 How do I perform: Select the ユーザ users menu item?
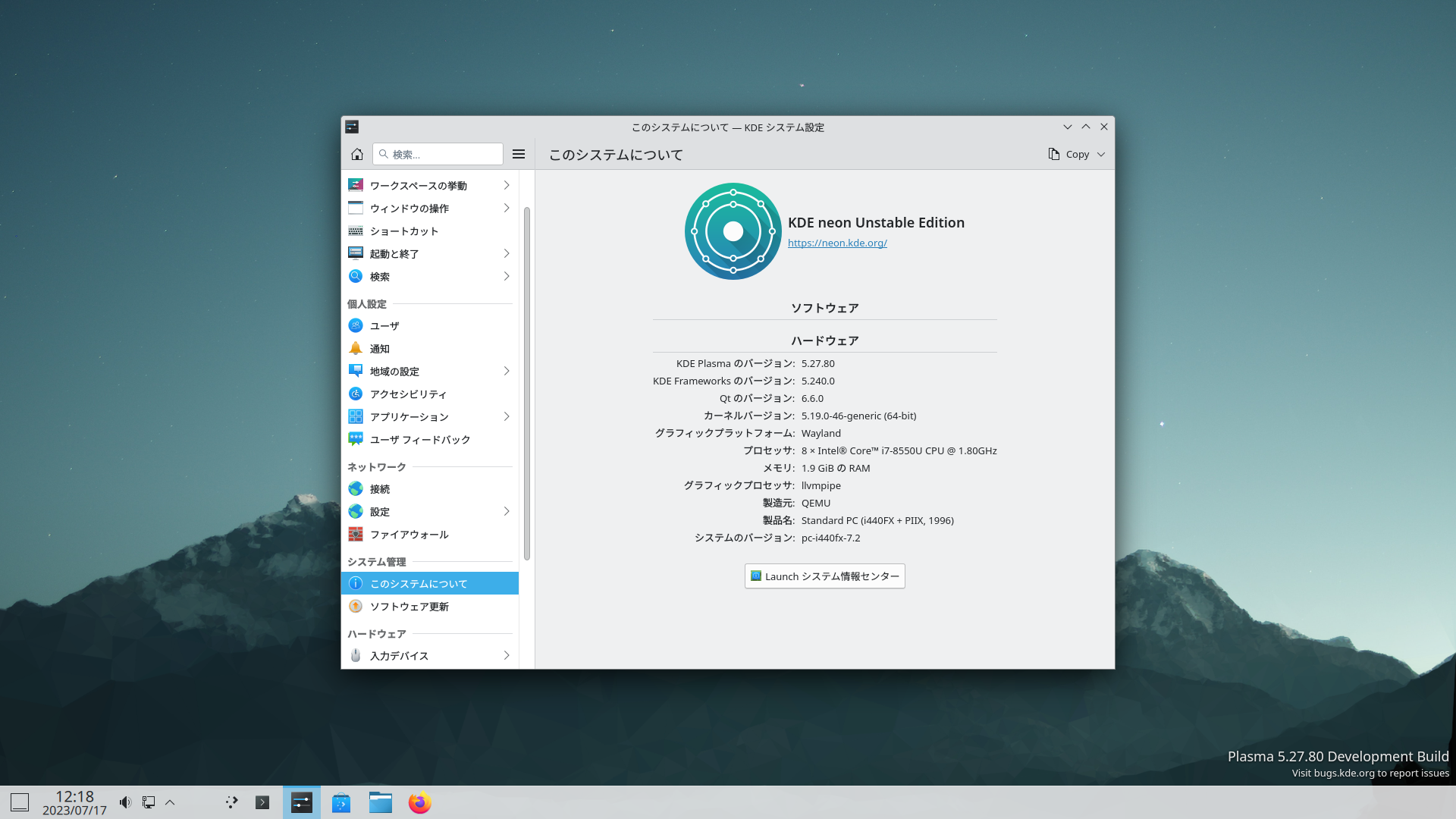click(x=384, y=326)
